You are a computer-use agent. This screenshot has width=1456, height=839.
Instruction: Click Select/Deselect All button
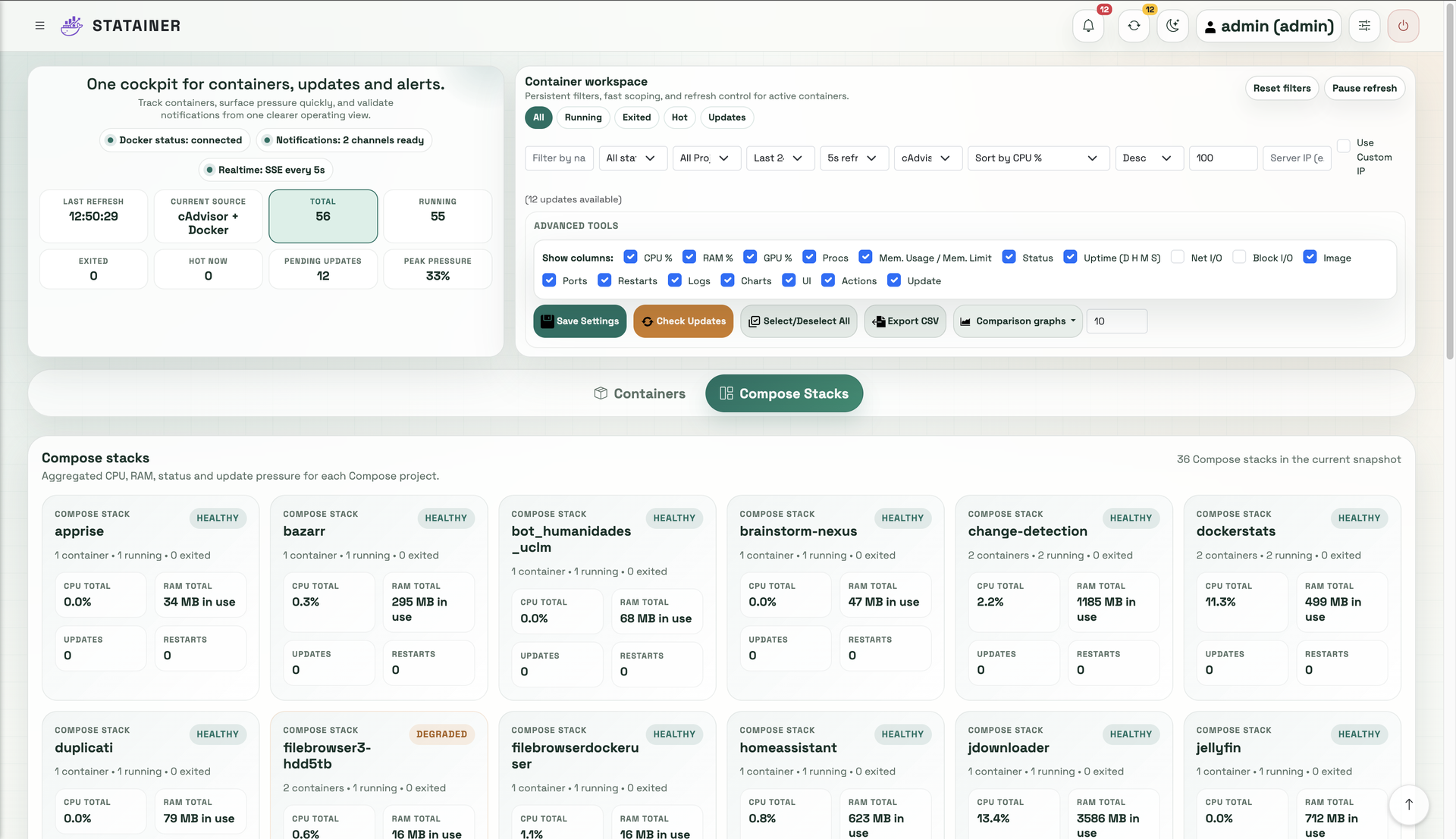click(799, 321)
